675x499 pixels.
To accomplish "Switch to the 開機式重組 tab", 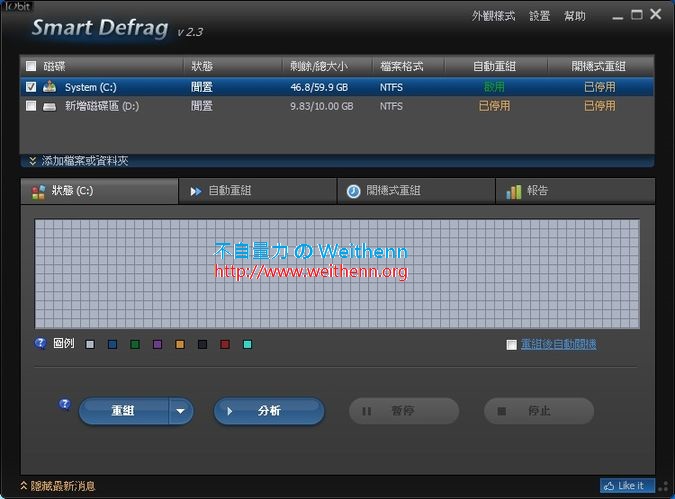I will [416, 191].
